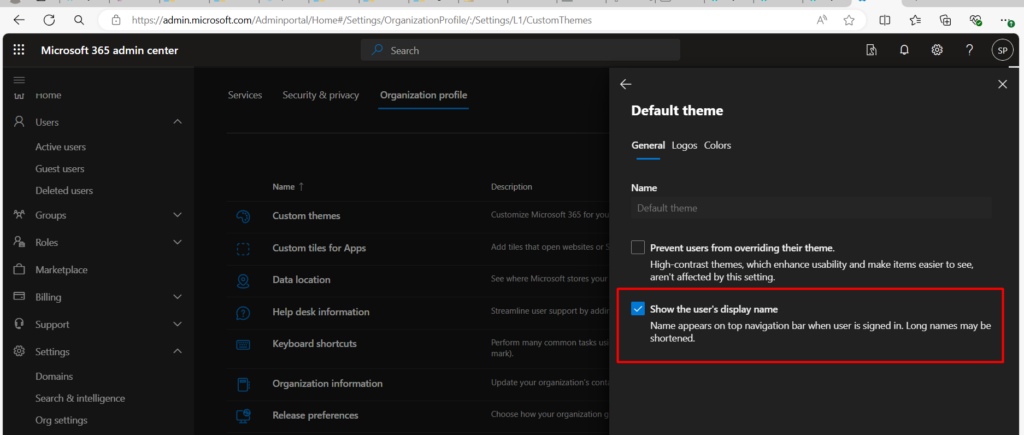Click the Help desk information icon
Screen dimensions: 1024x435
(x=243, y=312)
